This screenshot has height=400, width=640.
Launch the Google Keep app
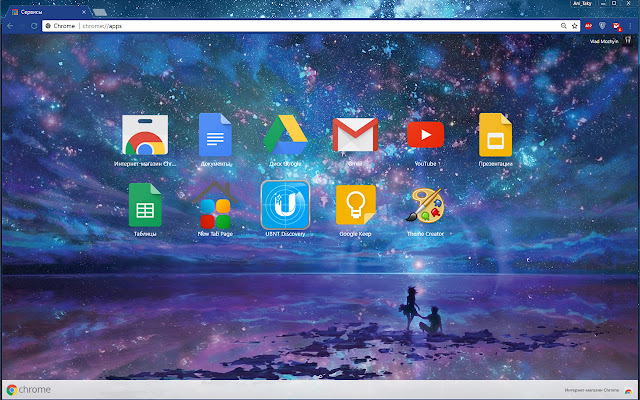(x=355, y=205)
